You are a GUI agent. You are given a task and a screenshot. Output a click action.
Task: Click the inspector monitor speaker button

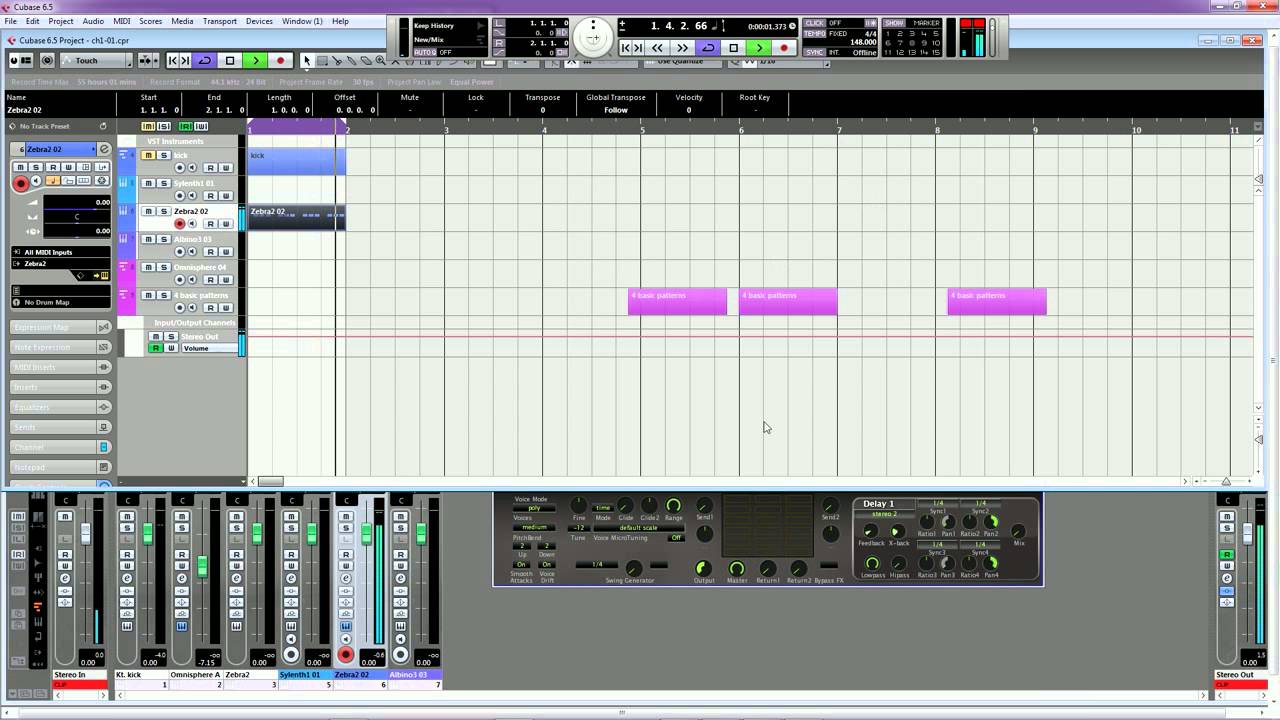click(x=36, y=181)
